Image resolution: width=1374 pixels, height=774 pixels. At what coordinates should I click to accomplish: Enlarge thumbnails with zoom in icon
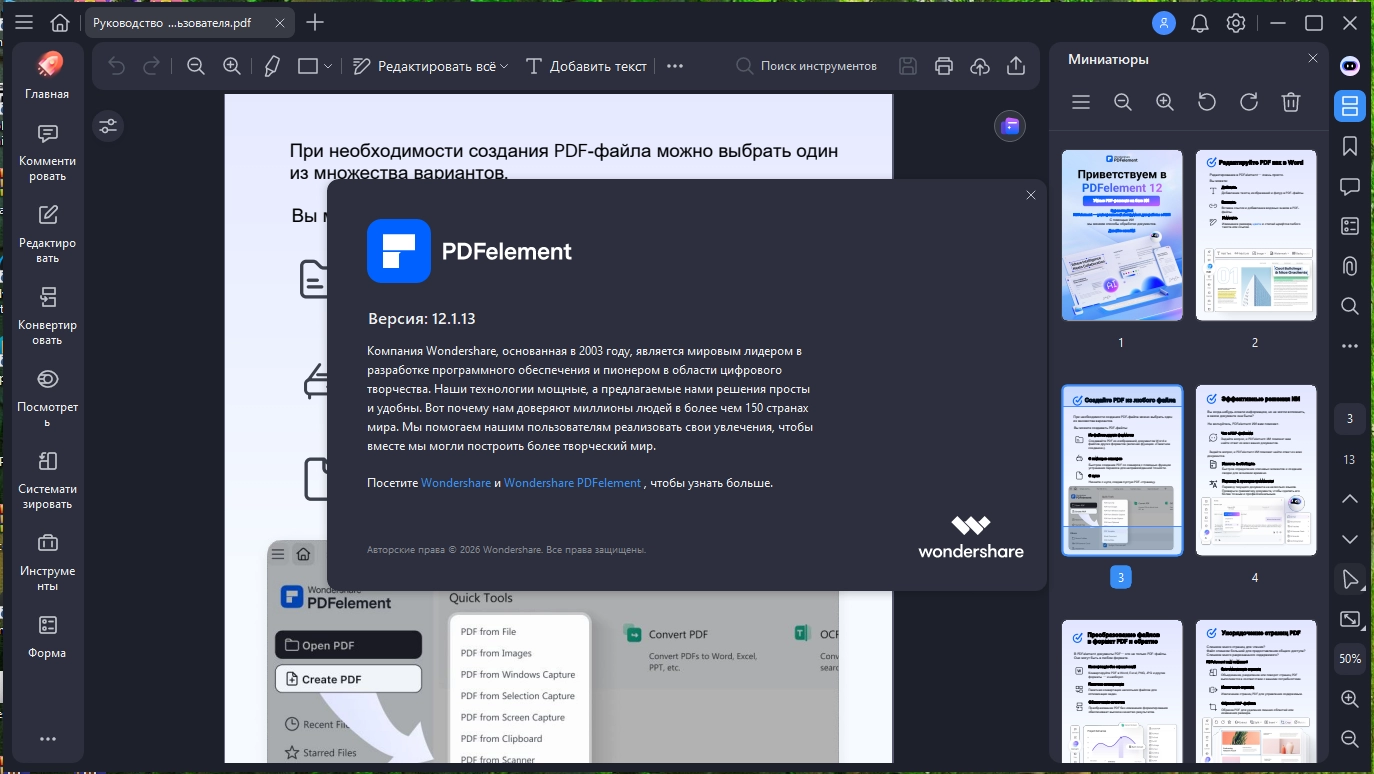coord(1165,102)
